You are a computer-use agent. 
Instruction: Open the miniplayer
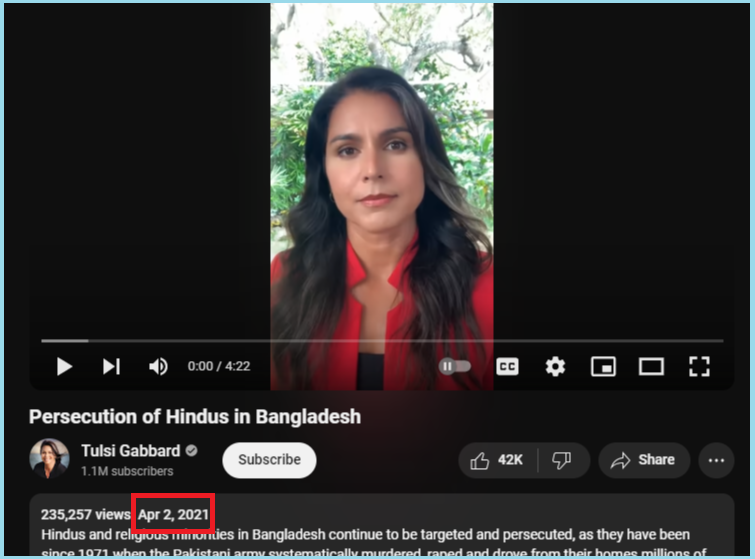tap(603, 366)
